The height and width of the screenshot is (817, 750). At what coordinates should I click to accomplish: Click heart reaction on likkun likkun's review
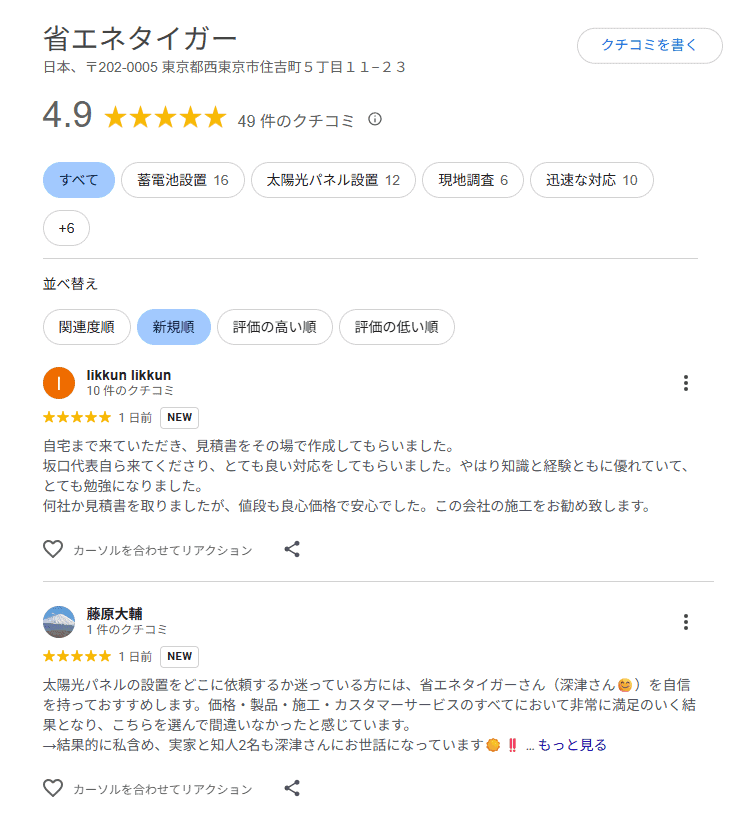click(x=53, y=549)
